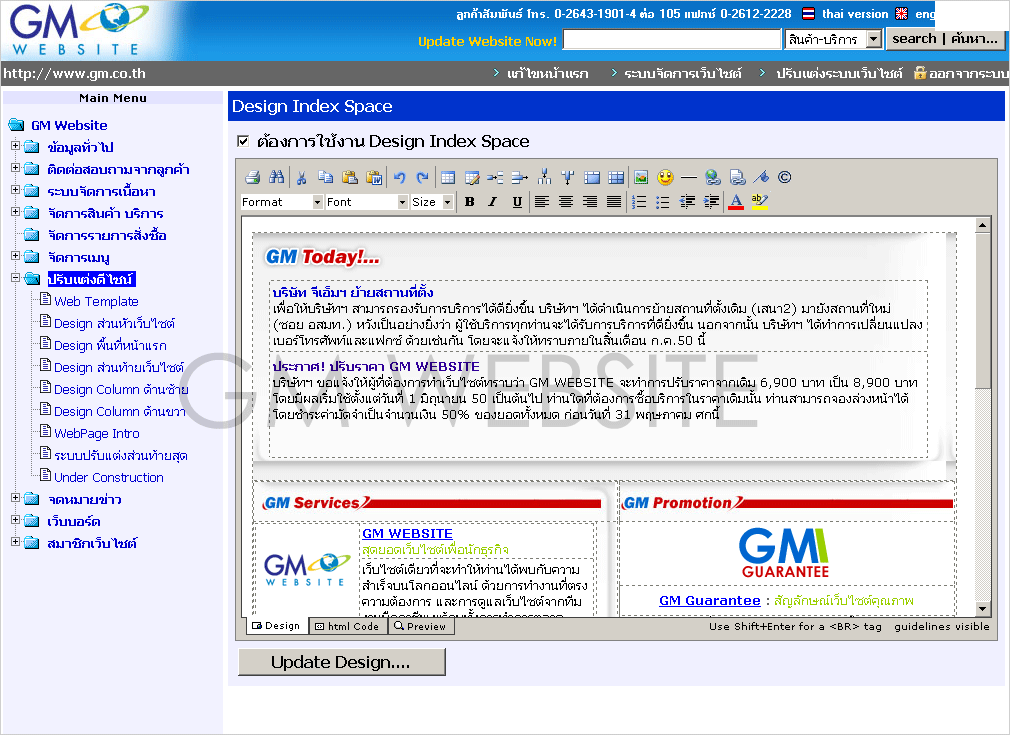
Task: Open the search category dropdown in header
Action: [833, 39]
